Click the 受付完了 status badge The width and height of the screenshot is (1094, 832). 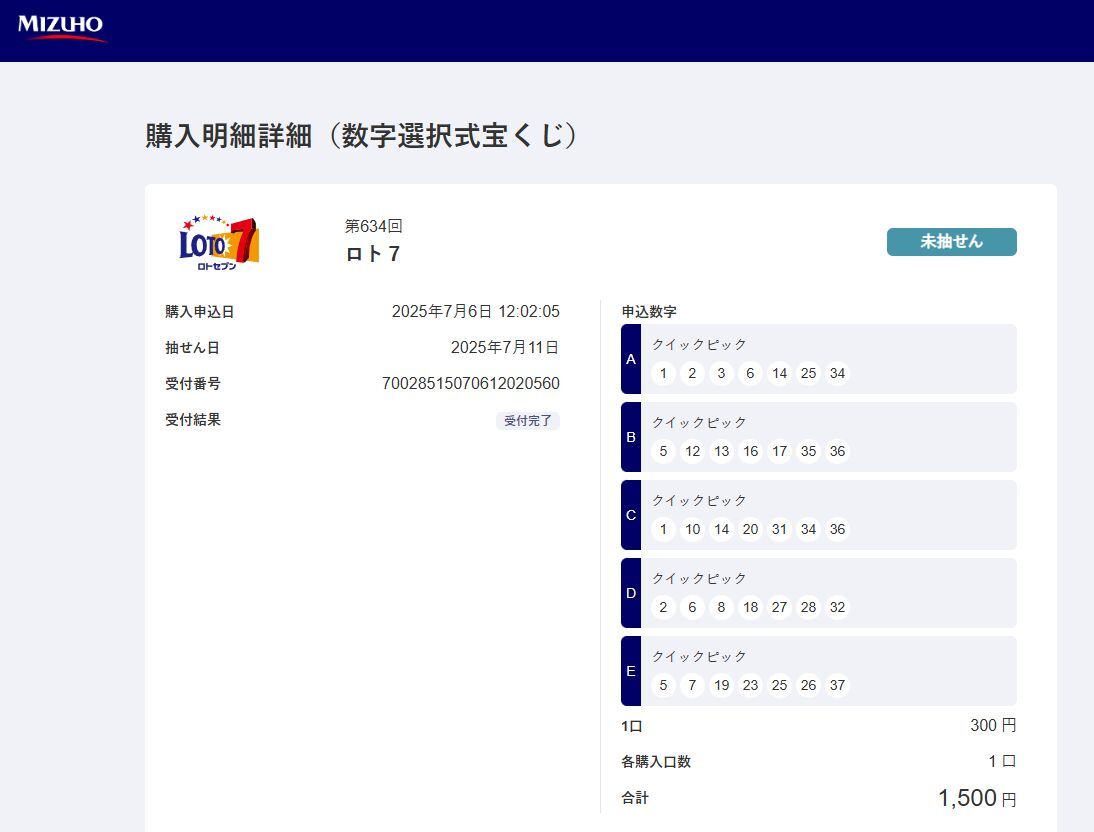527,420
